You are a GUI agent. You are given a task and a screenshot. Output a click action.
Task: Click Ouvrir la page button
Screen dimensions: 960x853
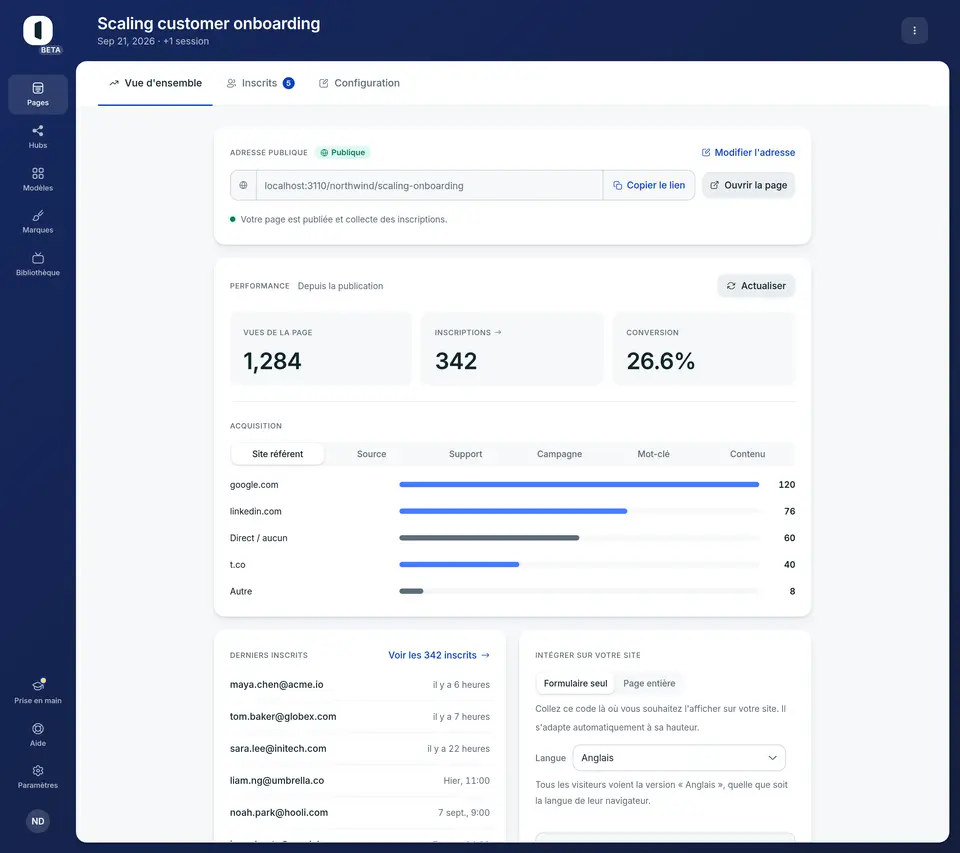coord(748,185)
